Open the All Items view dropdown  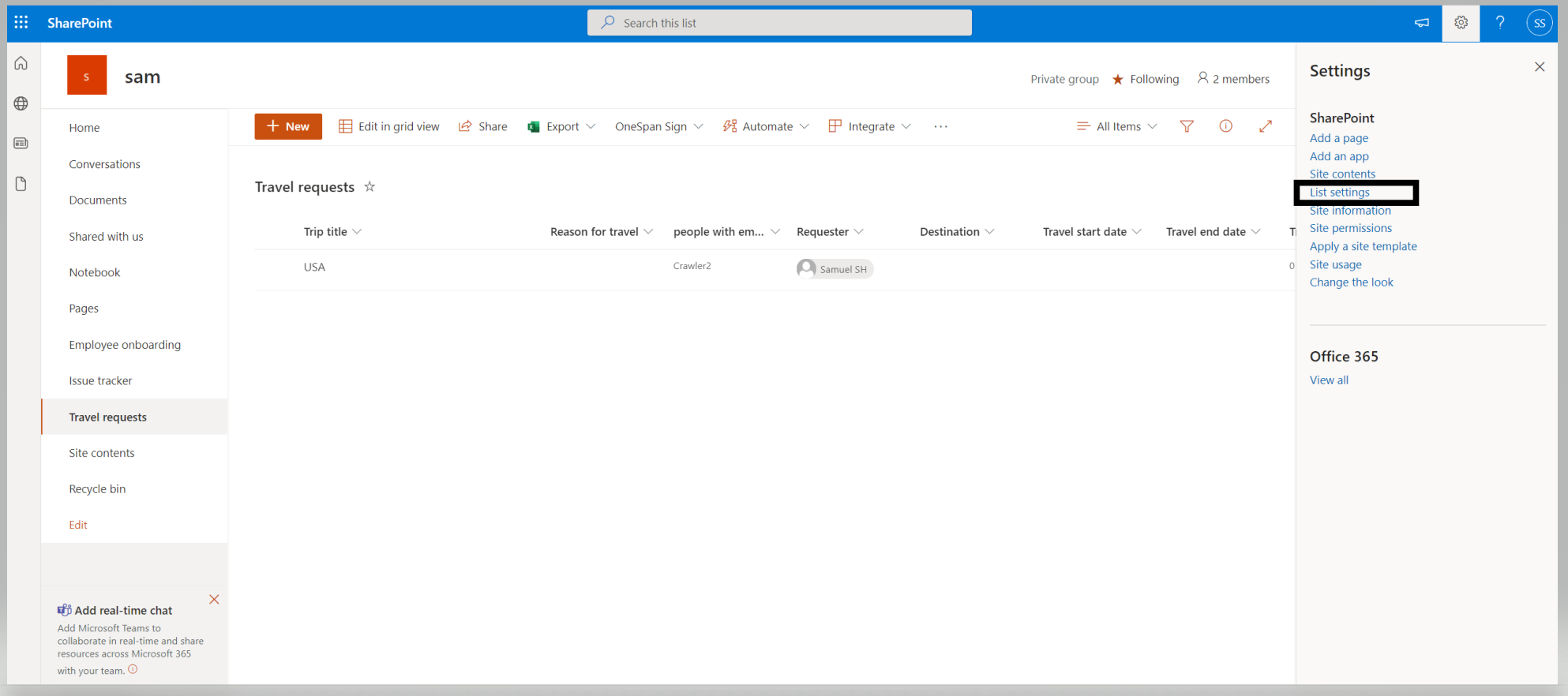pos(1117,126)
